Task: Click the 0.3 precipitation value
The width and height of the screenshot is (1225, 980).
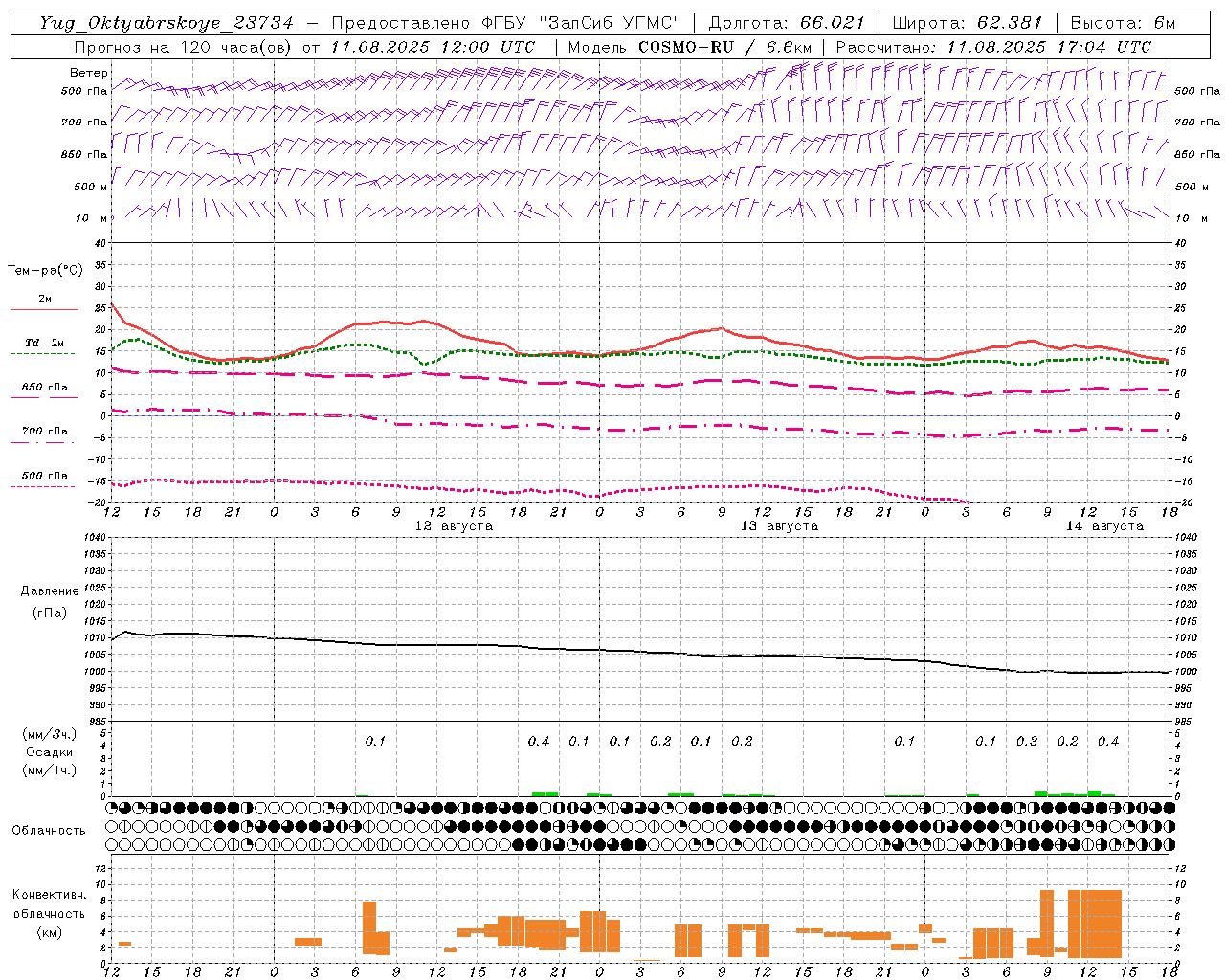Action: point(1027,741)
